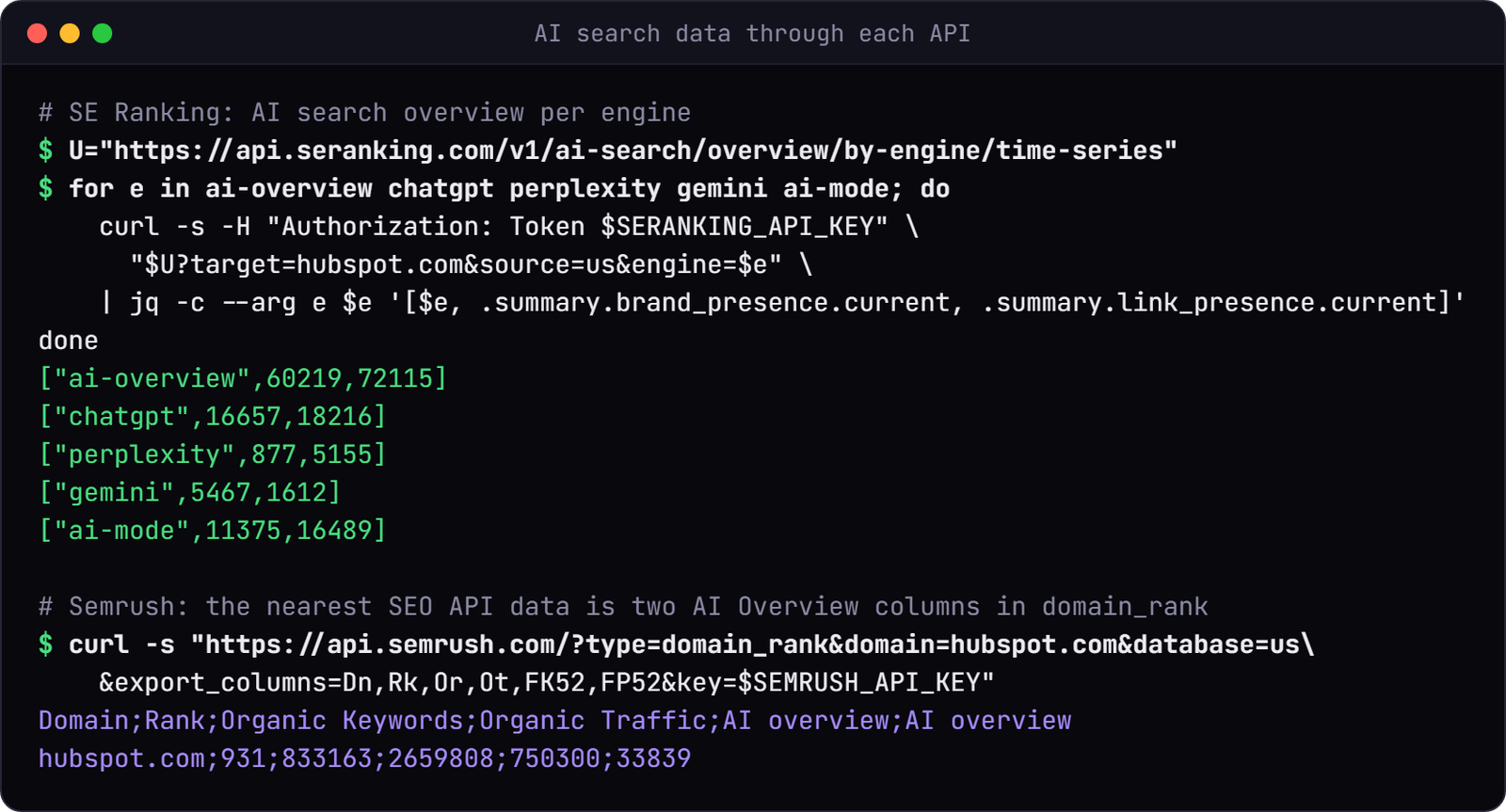Screen dimensions: 1506x812
Task: Select output row ["ai-overview",60219,72115]
Action: [x=243, y=378]
